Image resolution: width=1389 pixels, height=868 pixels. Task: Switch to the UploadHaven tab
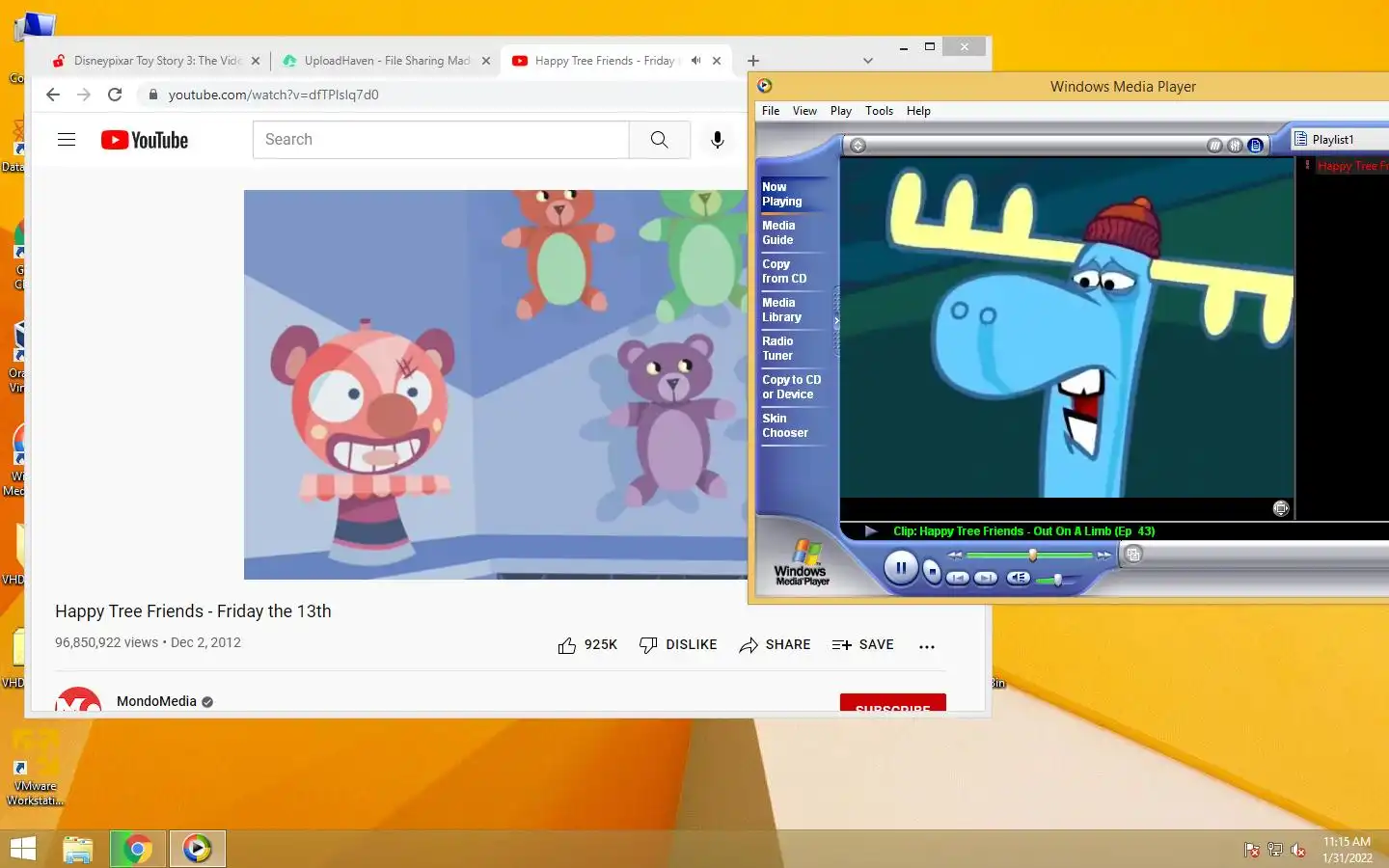tap(386, 60)
